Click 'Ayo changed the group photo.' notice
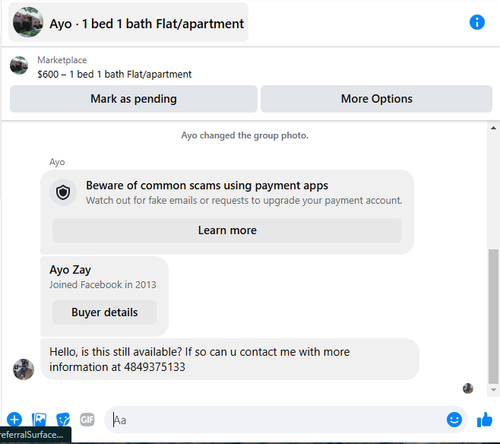 (x=245, y=135)
